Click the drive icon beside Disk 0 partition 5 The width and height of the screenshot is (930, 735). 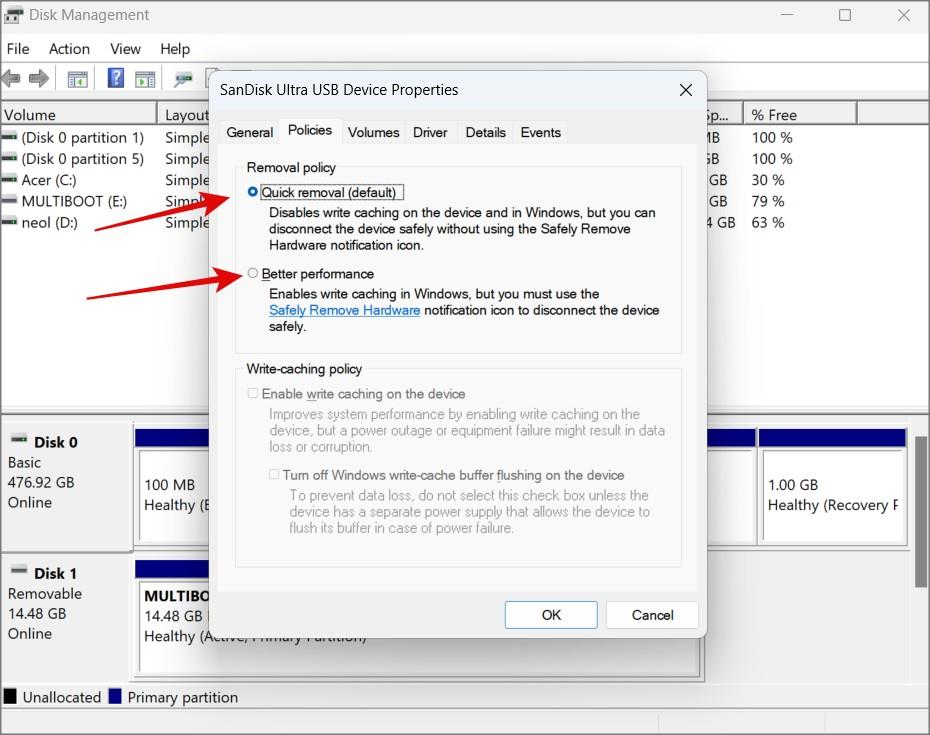click(9, 158)
